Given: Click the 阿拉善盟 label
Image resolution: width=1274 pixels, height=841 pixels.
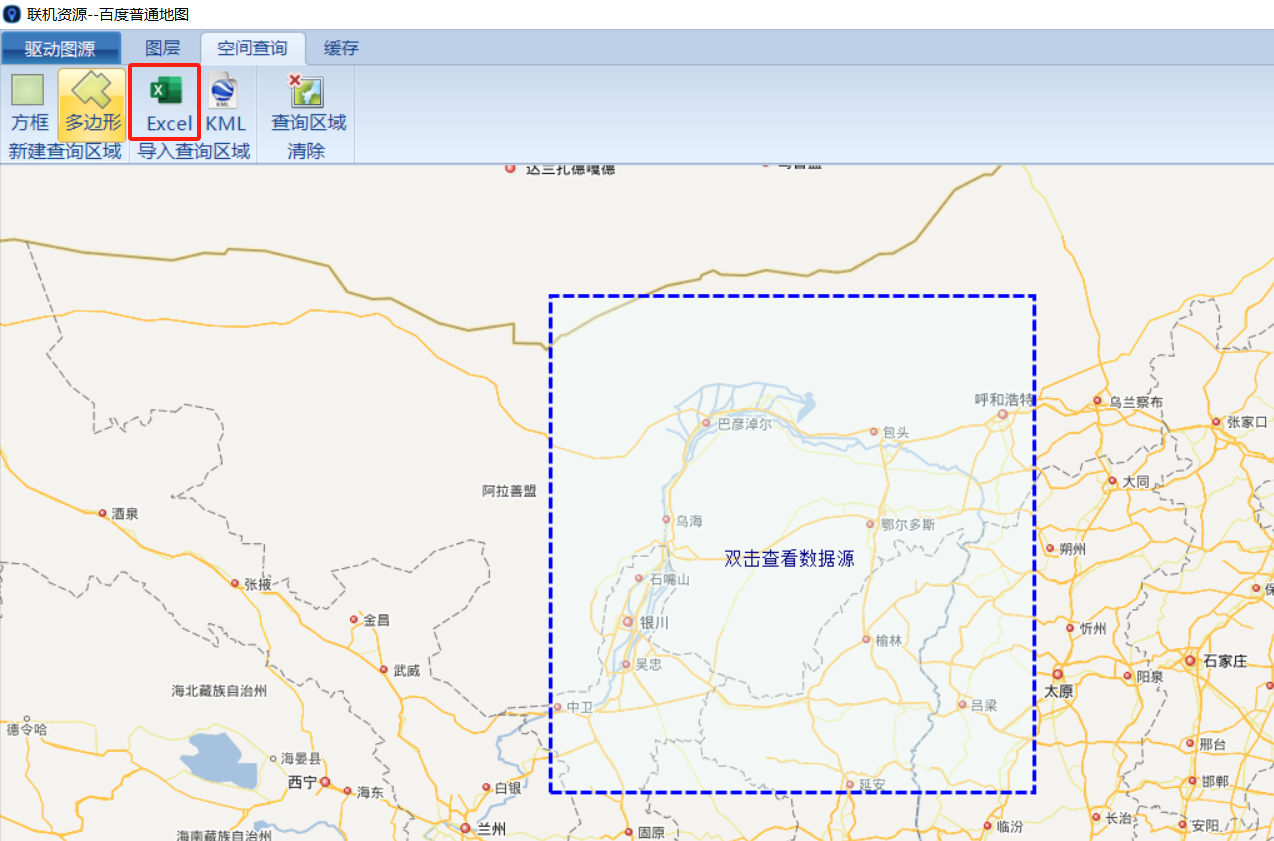Looking at the screenshot, I should tap(509, 491).
